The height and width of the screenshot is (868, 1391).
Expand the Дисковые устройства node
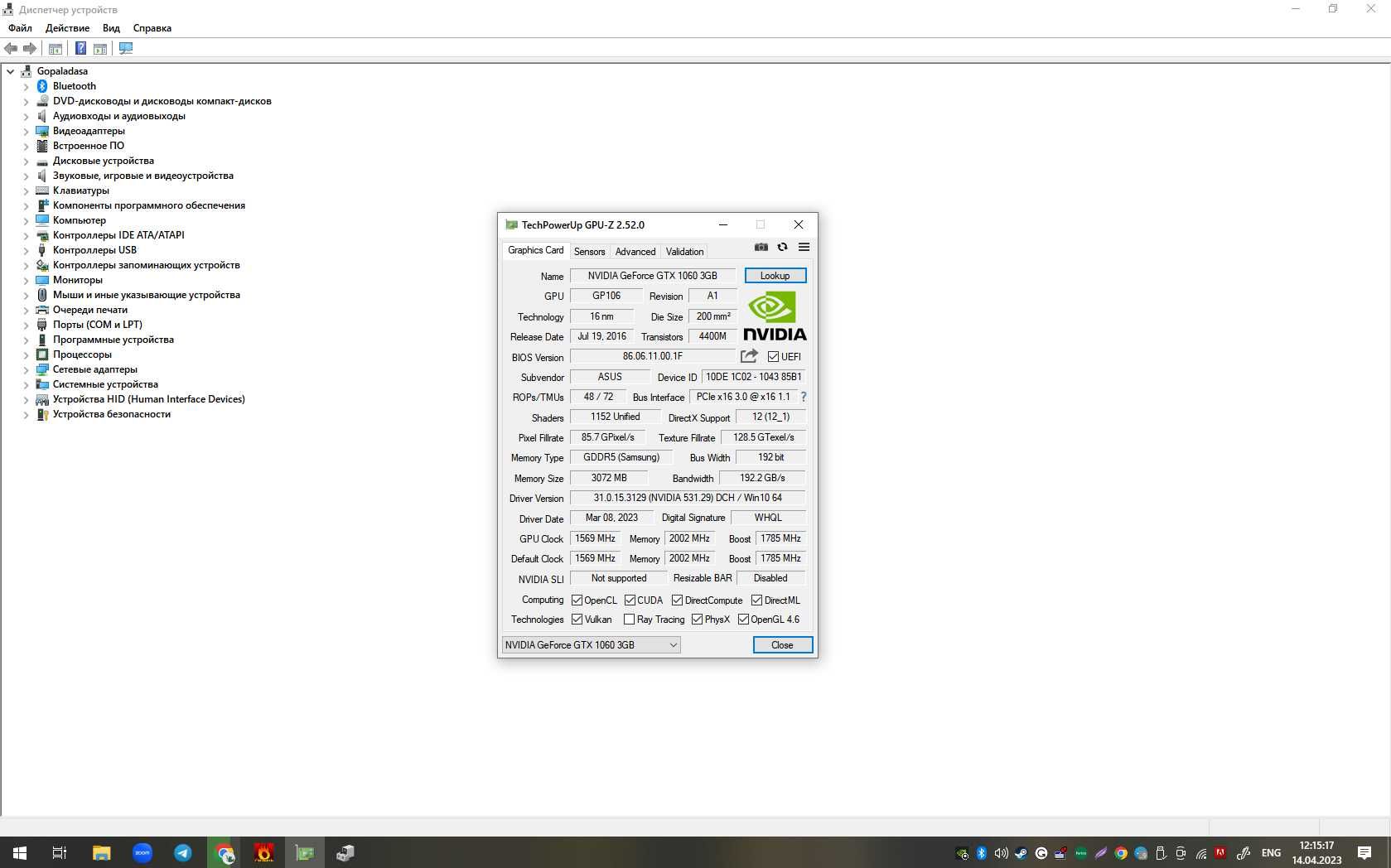[x=26, y=161]
